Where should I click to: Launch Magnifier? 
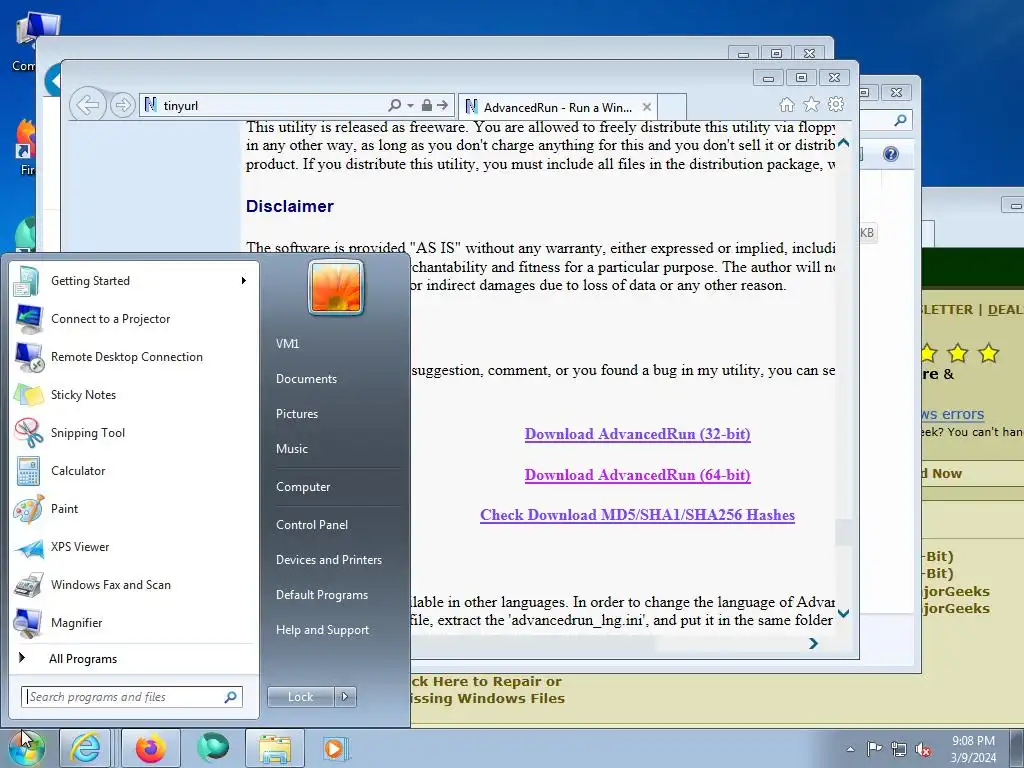click(x=133, y=622)
